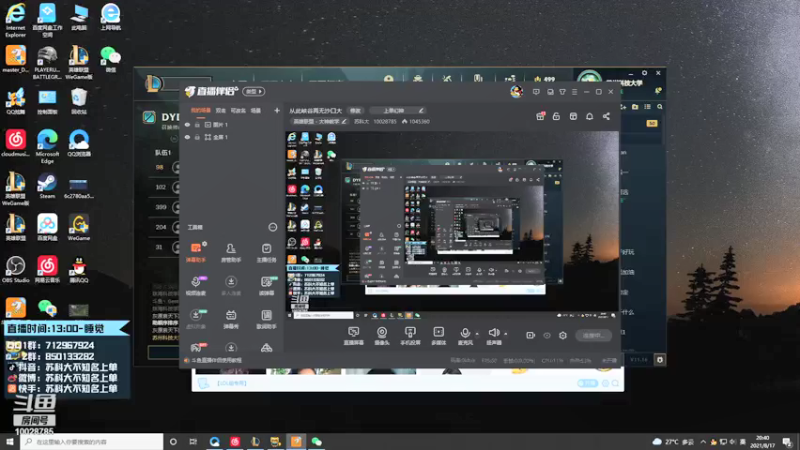Add a new scene with plus button
Screen dimensions: 800x450
(277, 110)
